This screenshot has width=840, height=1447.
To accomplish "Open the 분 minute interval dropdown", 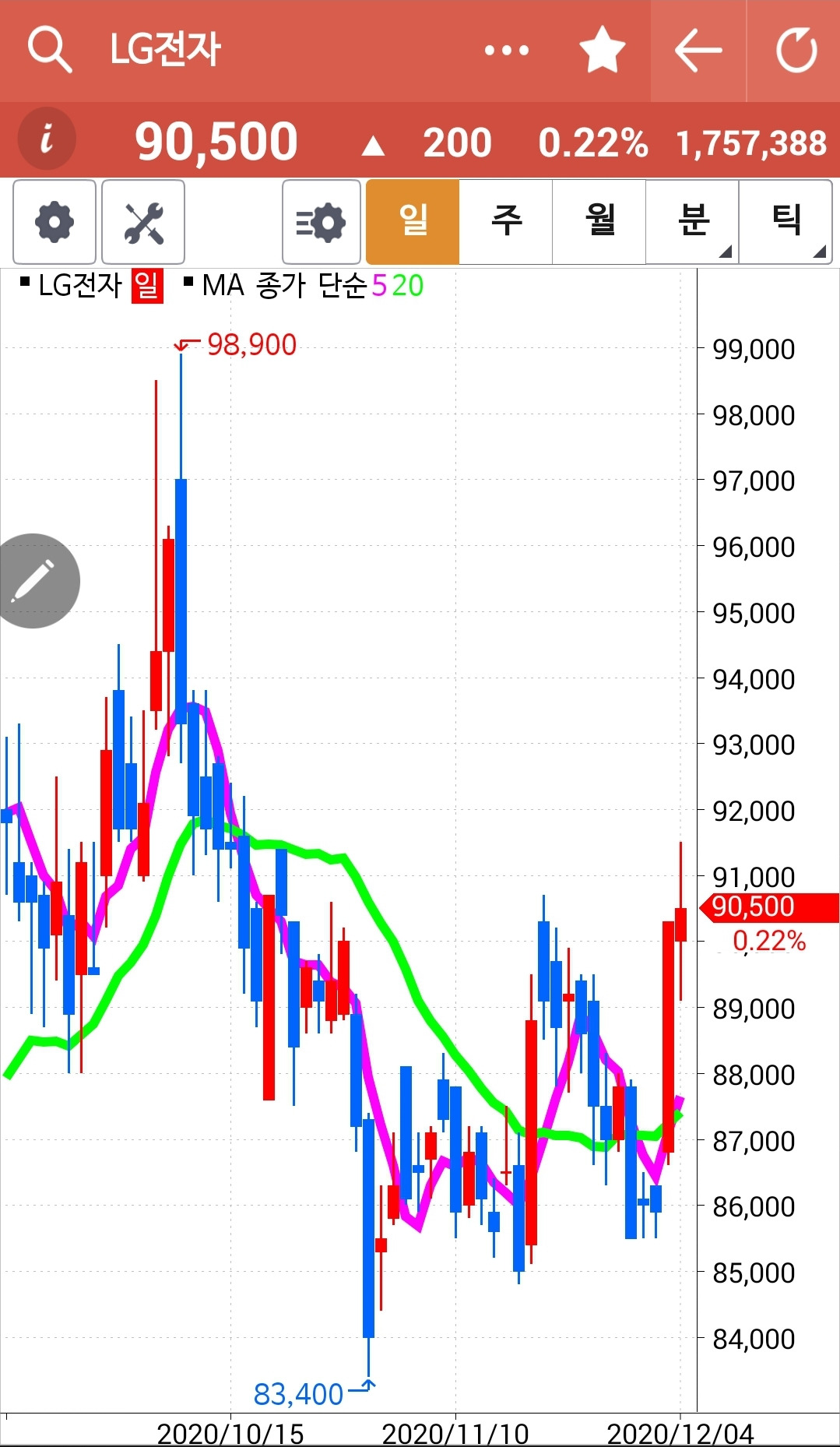I will [x=692, y=222].
